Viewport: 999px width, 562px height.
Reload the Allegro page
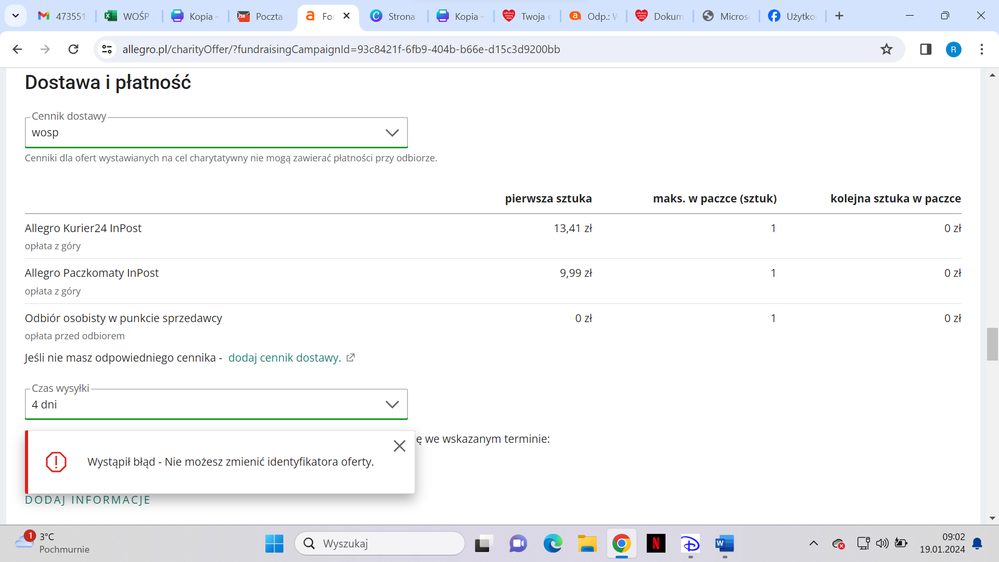click(73, 49)
